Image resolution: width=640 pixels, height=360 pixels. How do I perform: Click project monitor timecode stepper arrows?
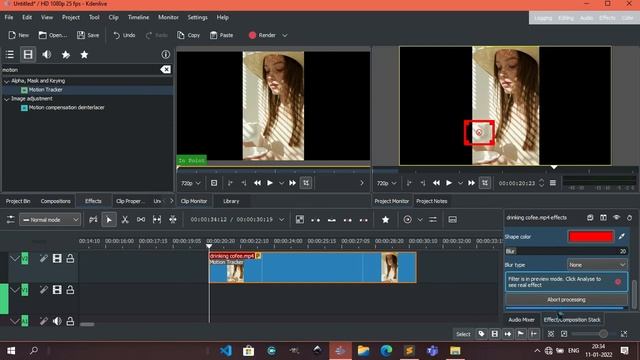(x=541, y=183)
